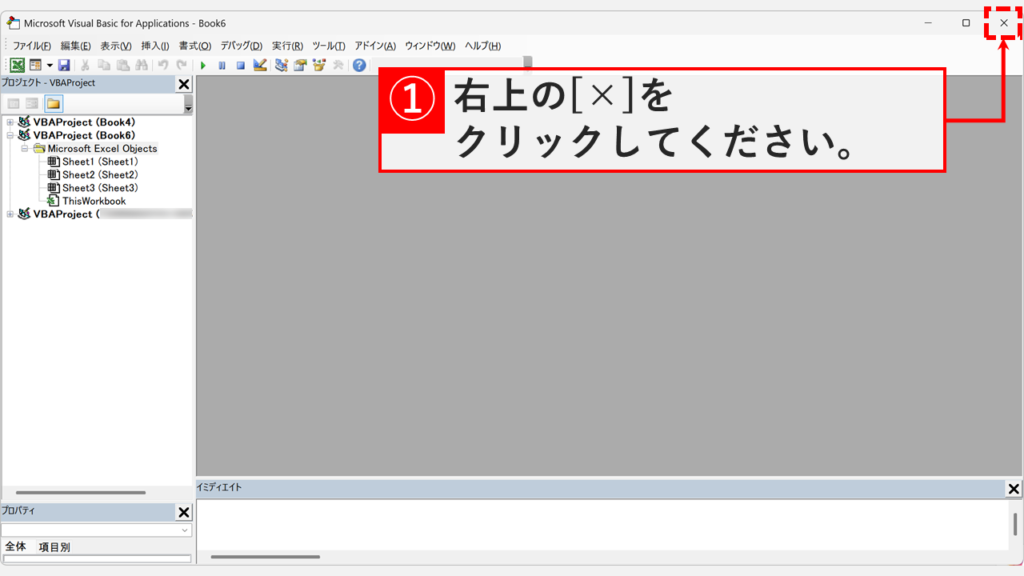Click View Object icon in Project pane

click(x=32, y=103)
